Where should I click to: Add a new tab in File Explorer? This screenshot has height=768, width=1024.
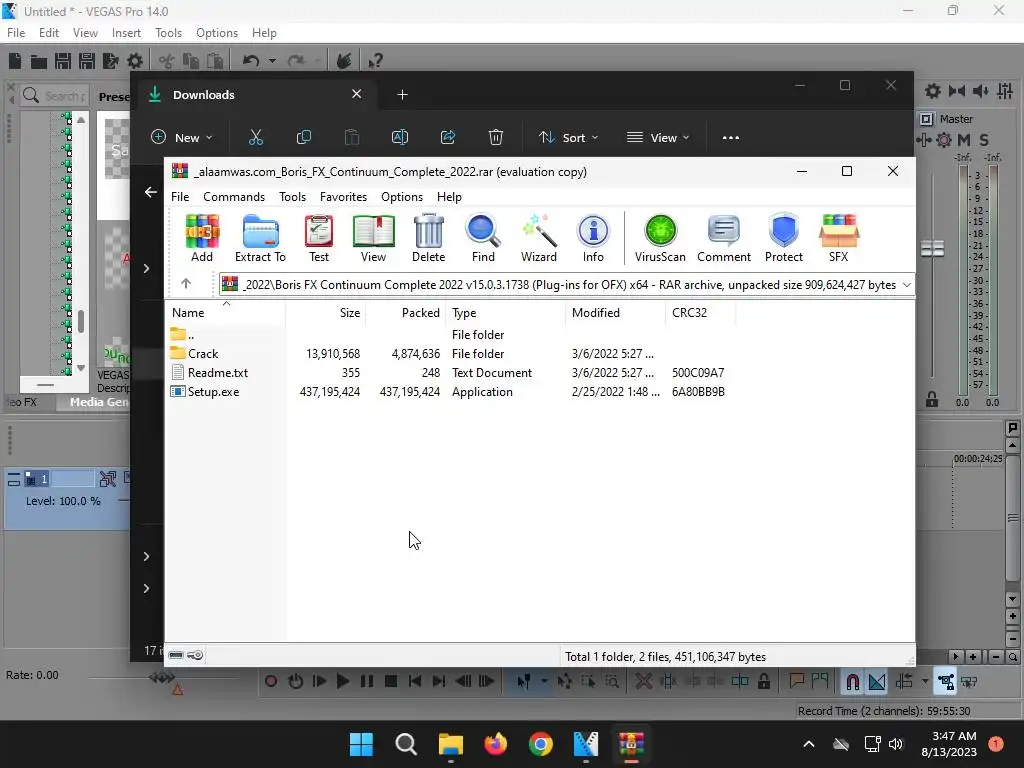coord(402,95)
